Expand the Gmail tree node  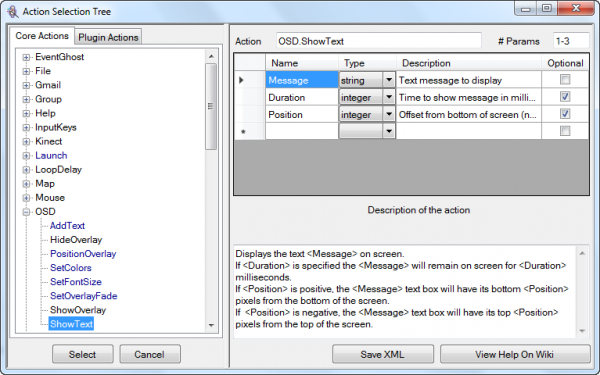pos(26,85)
